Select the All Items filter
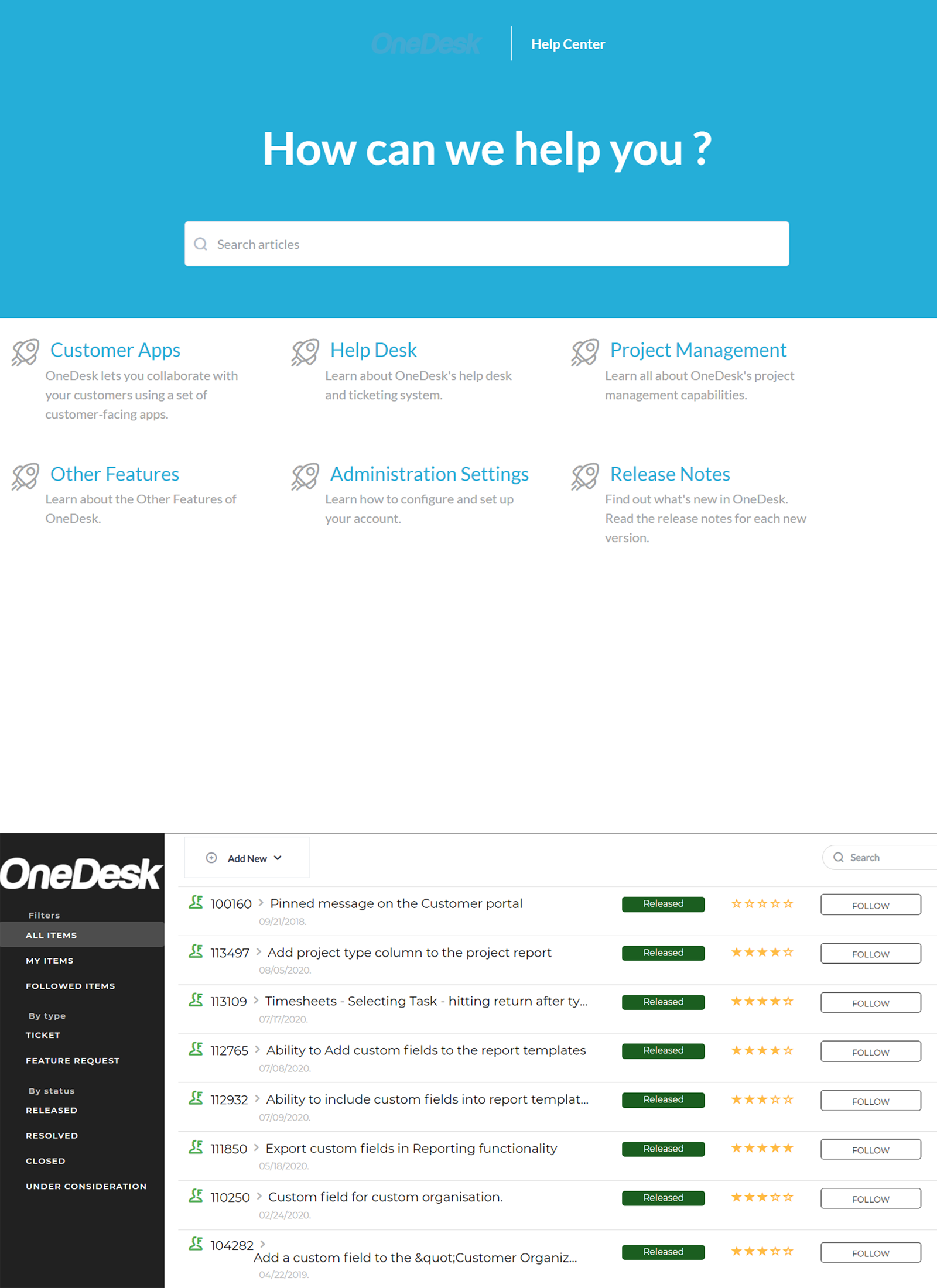Image resolution: width=937 pixels, height=1288 pixels. coord(82,935)
